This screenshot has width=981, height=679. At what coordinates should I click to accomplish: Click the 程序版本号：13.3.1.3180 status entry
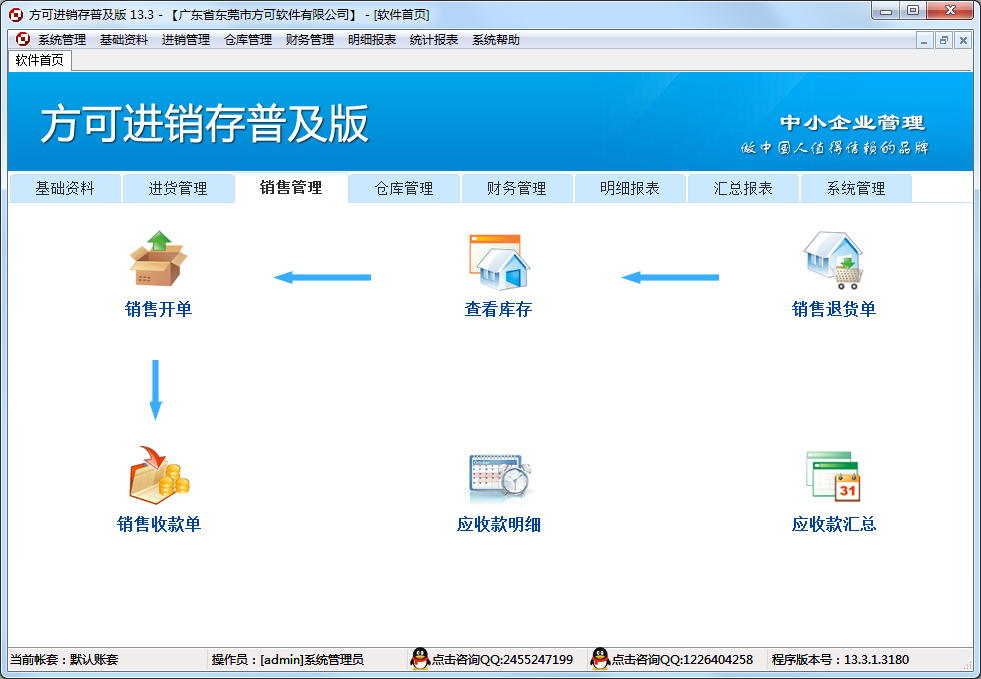(840, 660)
